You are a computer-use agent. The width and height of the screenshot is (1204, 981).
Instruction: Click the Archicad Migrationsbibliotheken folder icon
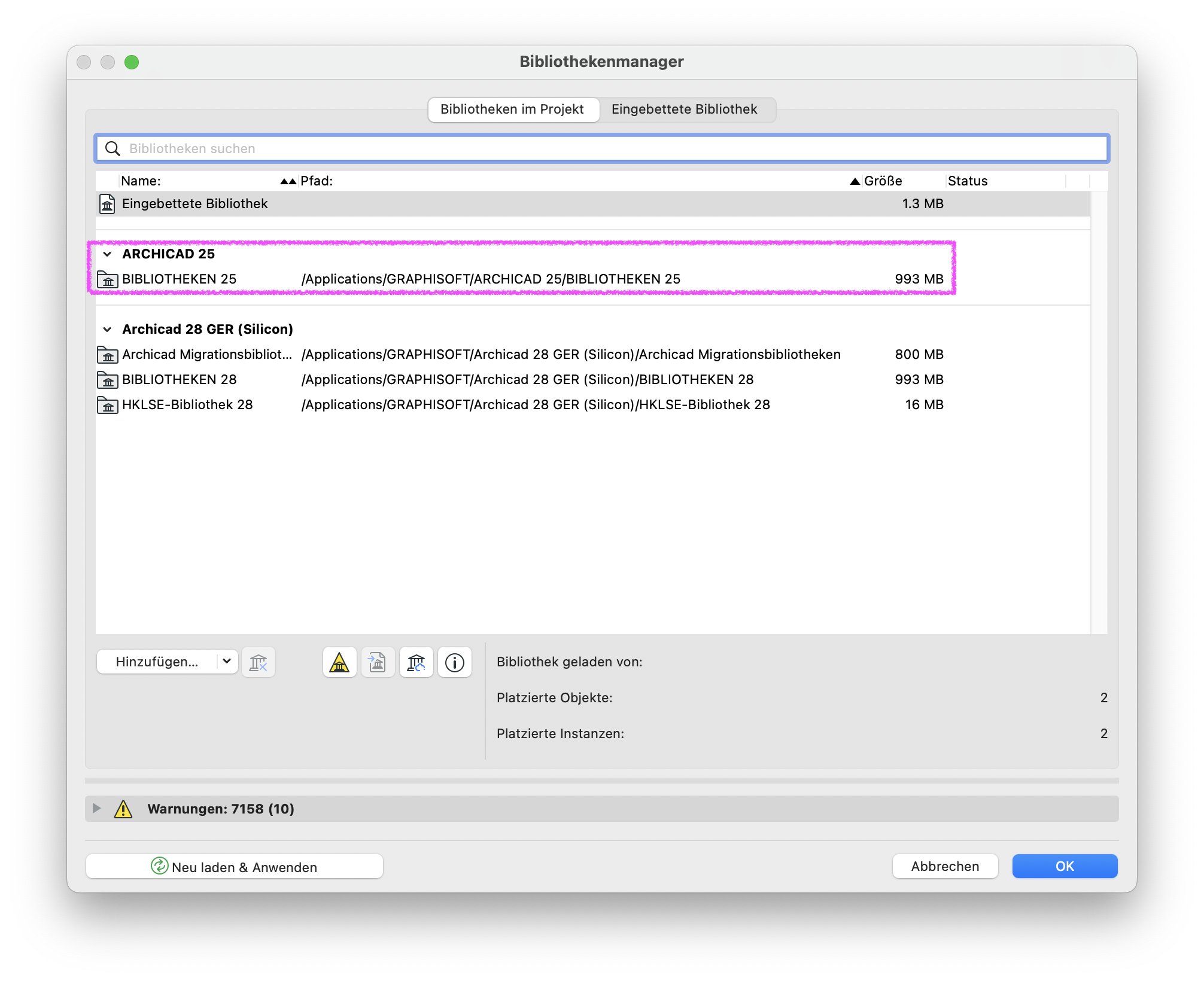108,355
